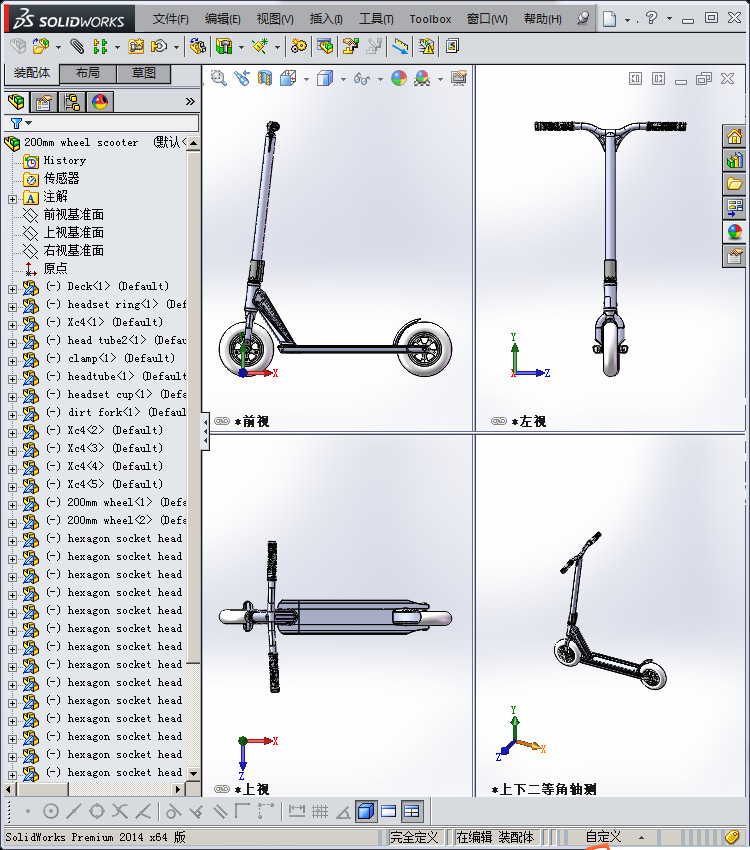Open Custom Properties side icon
Screen dimensions: 750x850
[734, 256]
